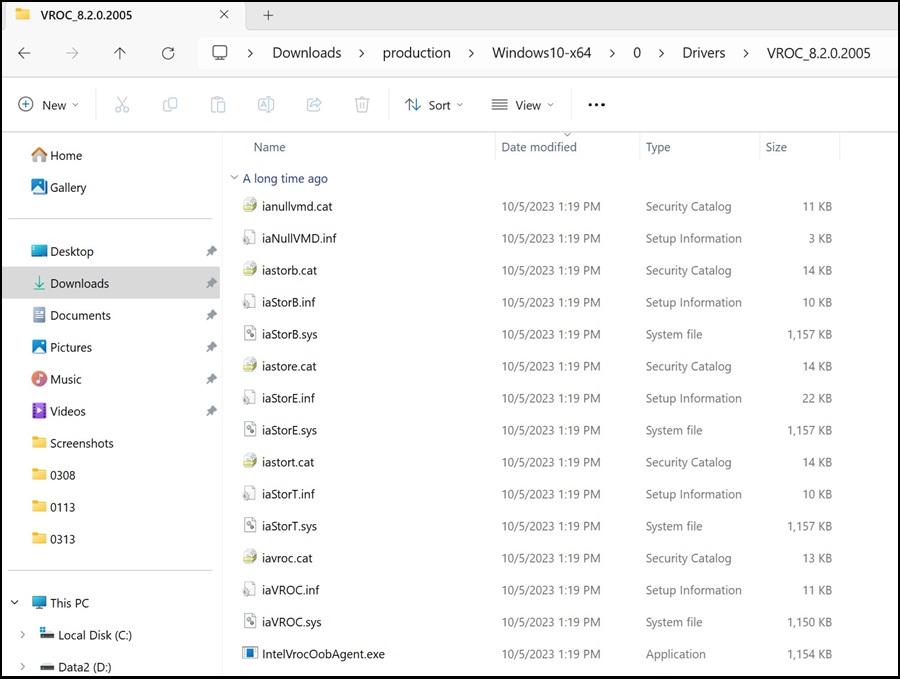The image size is (900, 680).
Task: Click the Copy icon in the toolbar
Action: (x=170, y=104)
